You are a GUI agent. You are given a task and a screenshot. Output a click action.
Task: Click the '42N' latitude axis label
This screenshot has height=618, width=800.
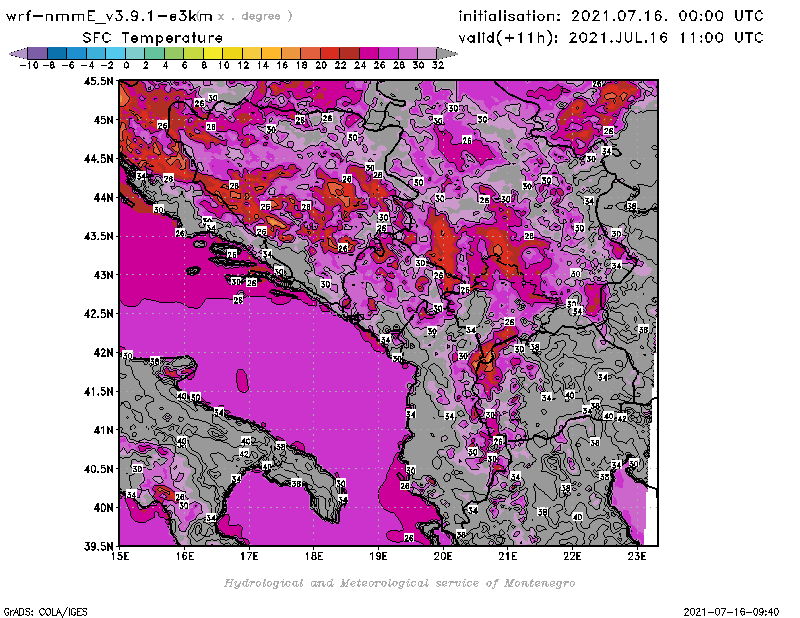coord(104,353)
